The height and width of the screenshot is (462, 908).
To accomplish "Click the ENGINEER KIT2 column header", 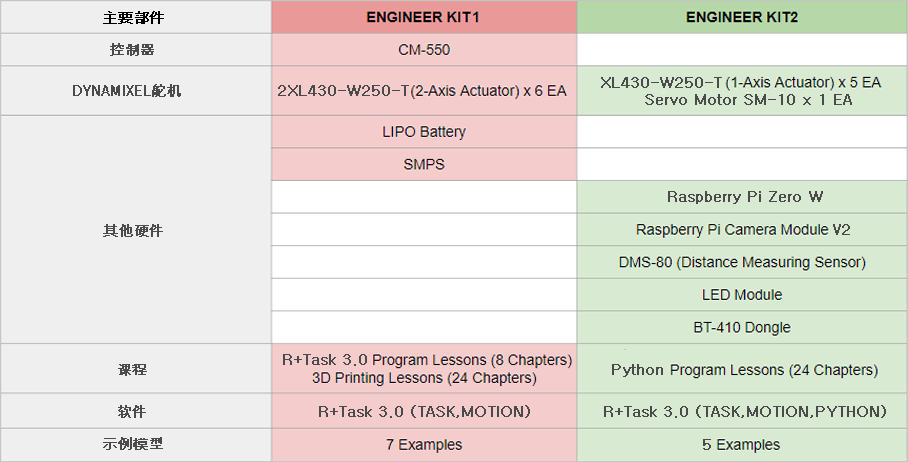I will (742, 17).
